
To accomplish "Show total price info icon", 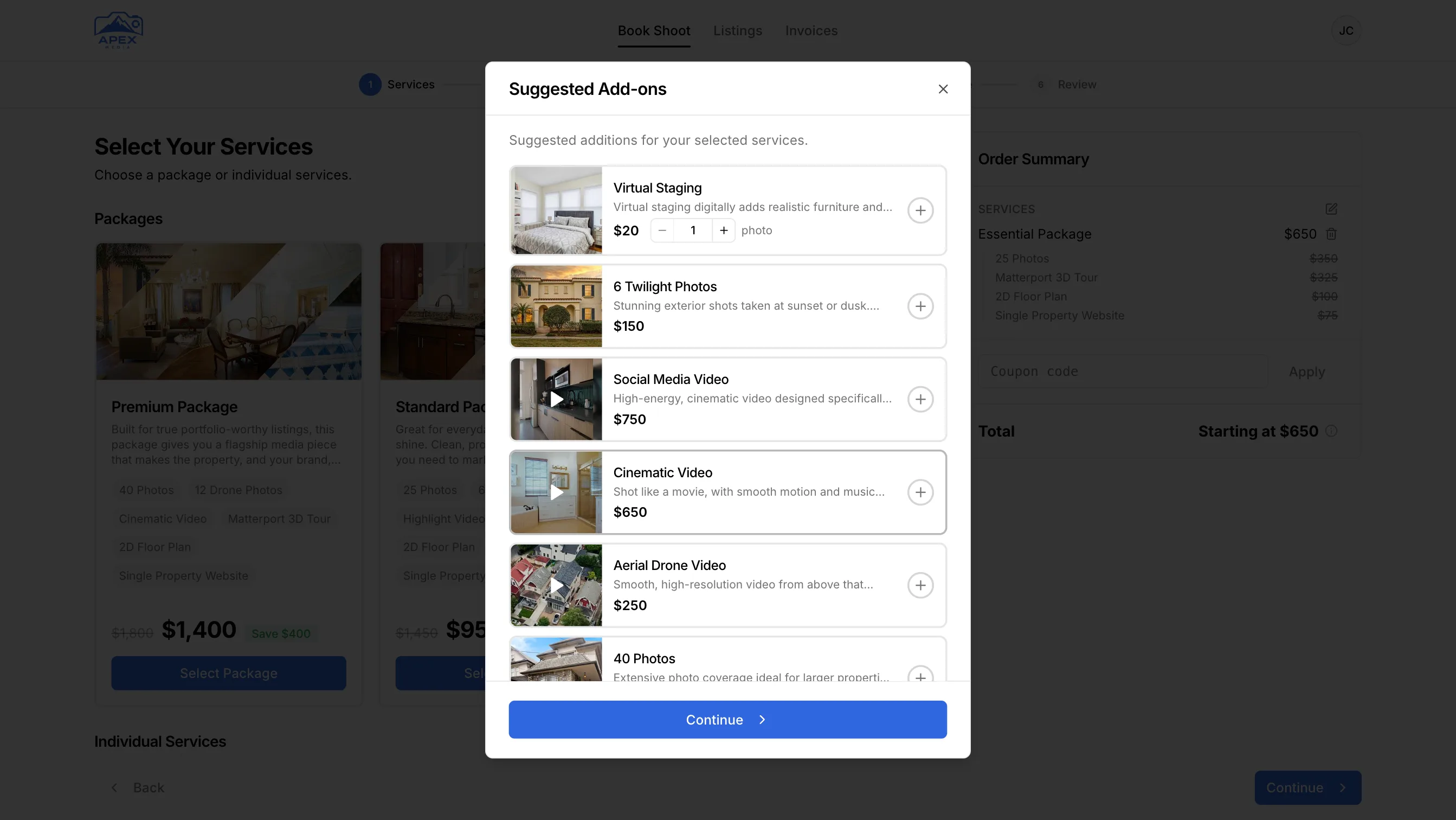I will click(1331, 431).
